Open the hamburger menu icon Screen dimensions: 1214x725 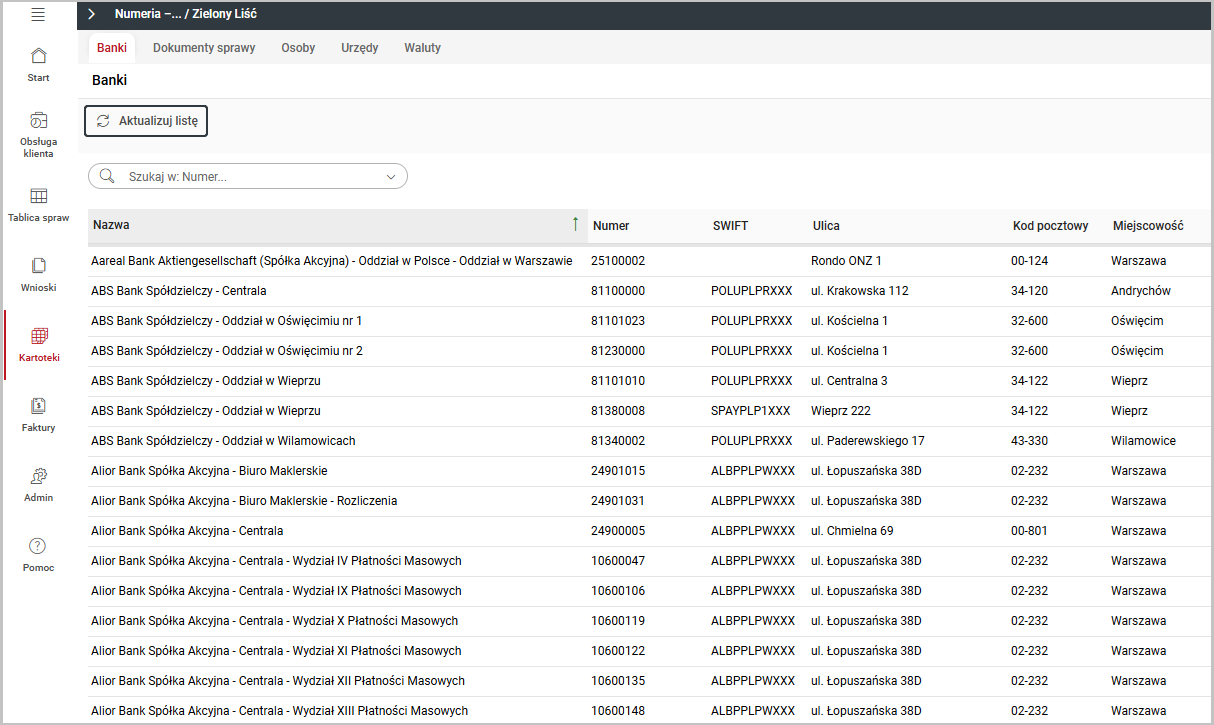38,14
